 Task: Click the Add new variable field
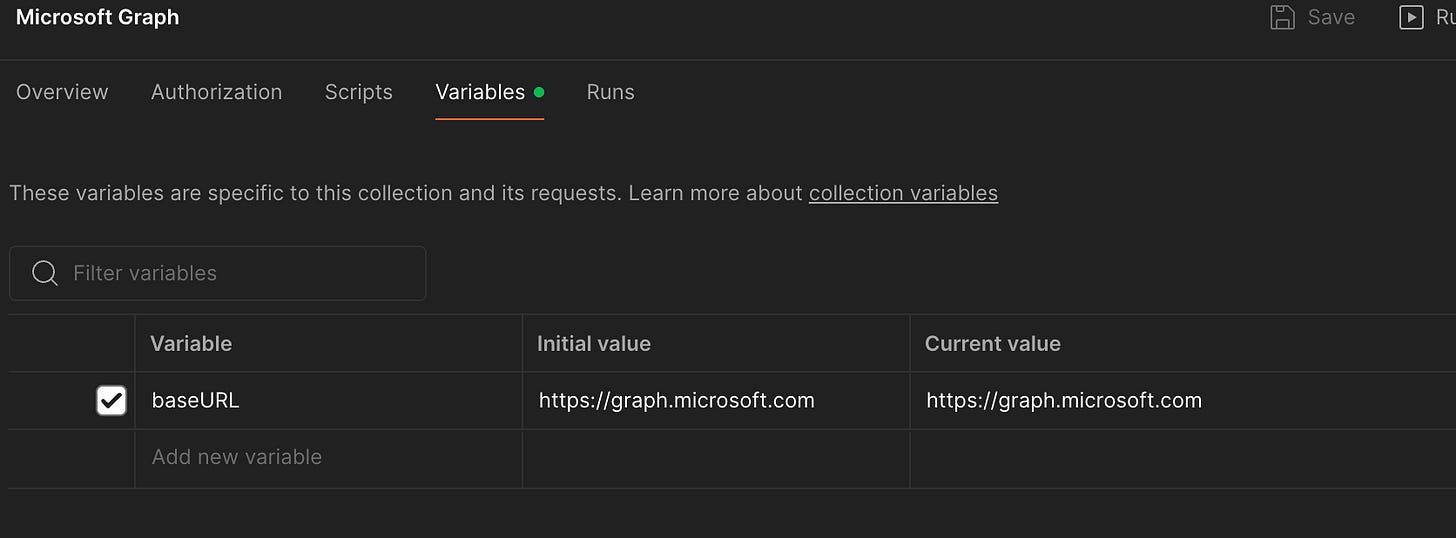[328, 458]
